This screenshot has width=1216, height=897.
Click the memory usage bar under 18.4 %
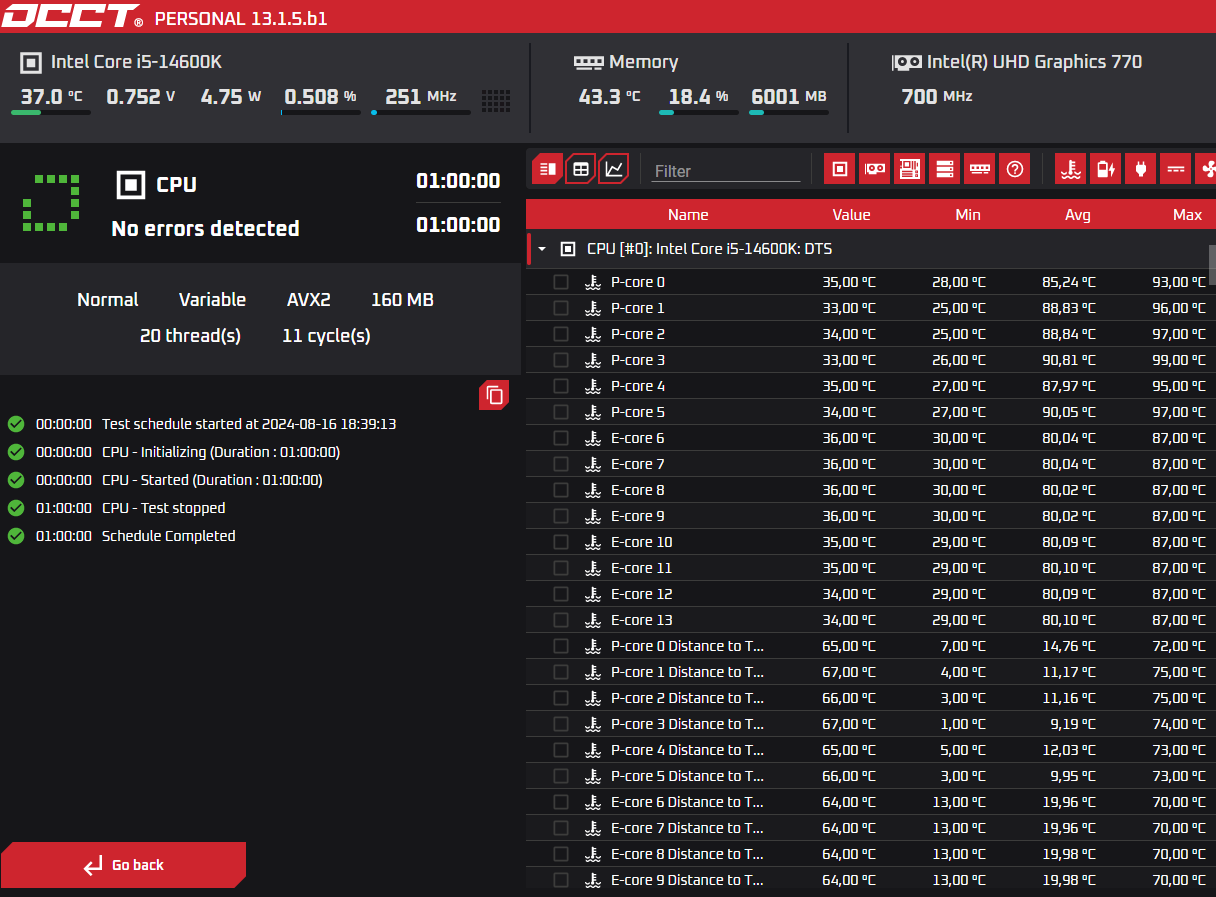click(698, 113)
